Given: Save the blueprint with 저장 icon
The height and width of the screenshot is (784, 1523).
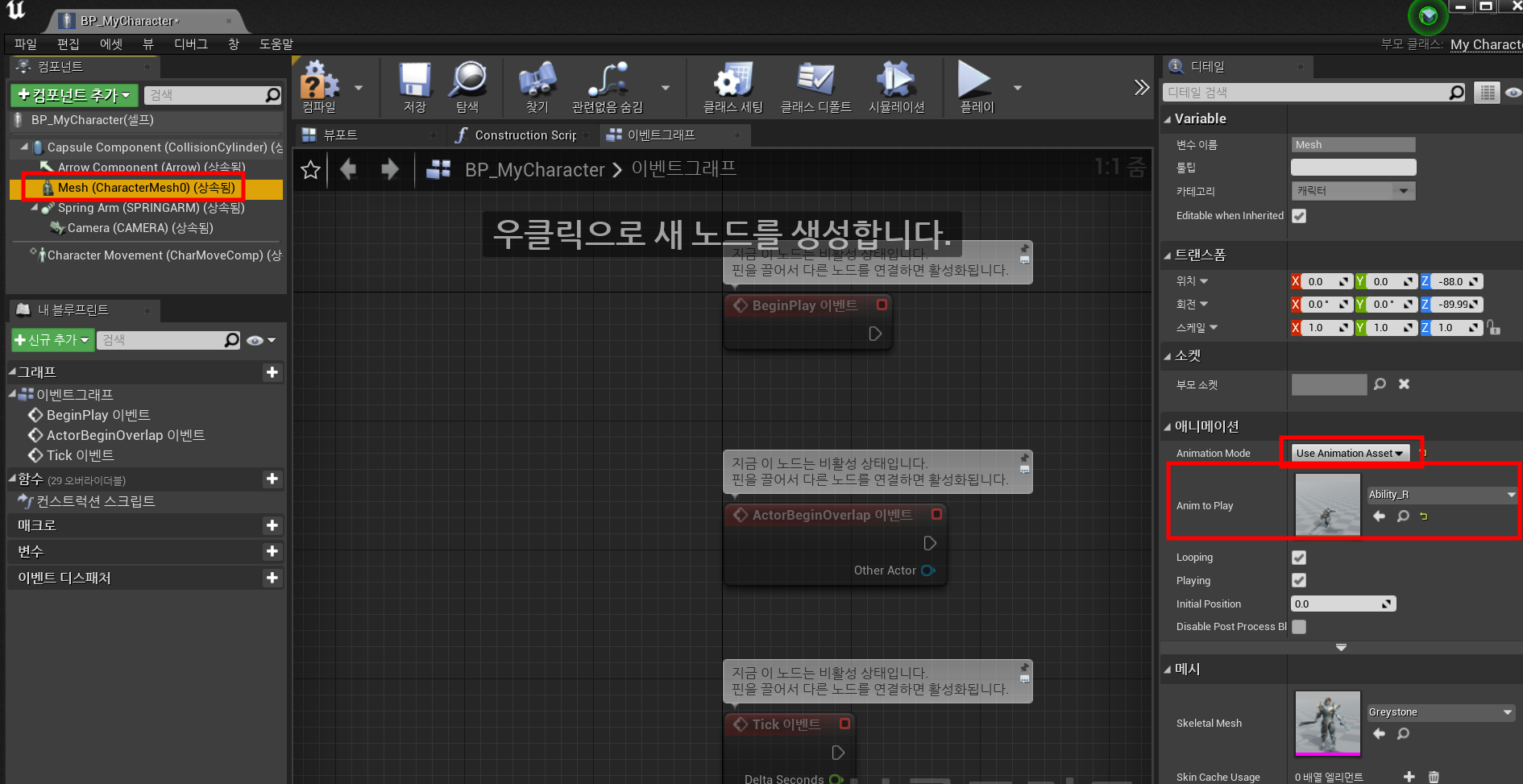Looking at the screenshot, I should tap(414, 87).
